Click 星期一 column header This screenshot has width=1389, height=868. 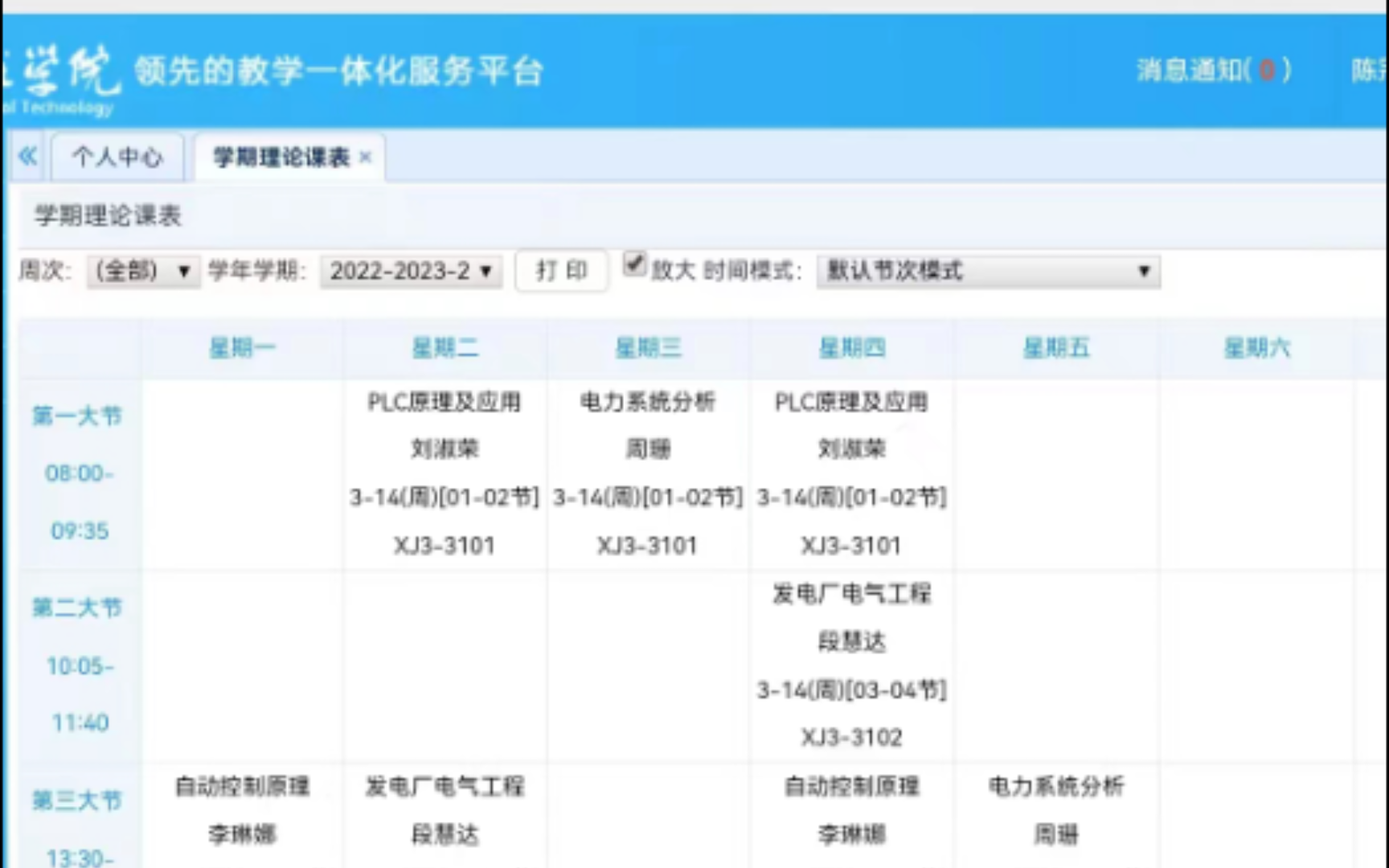(242, 348)
